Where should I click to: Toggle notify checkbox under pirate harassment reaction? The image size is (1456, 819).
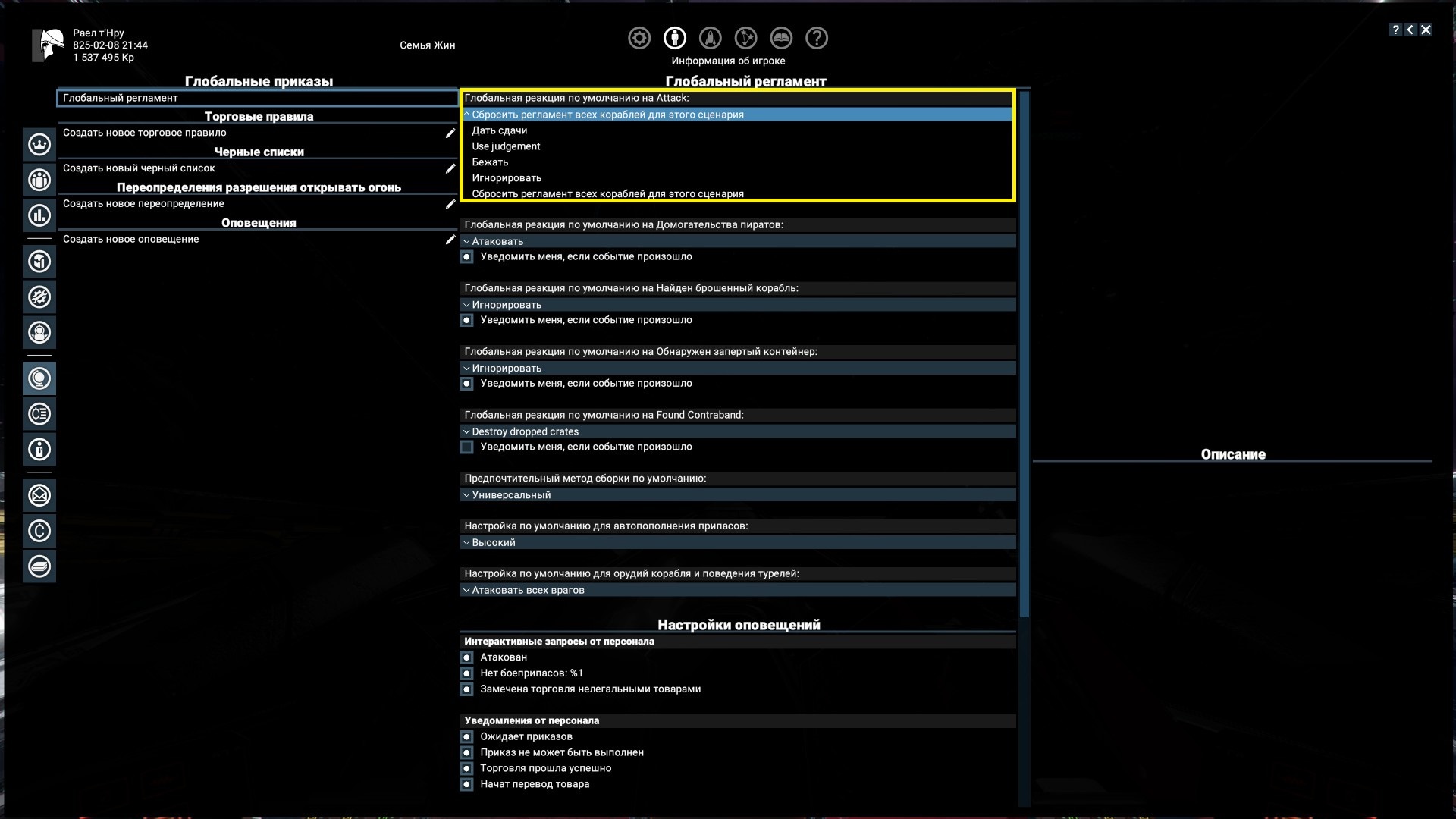(467, 257)
